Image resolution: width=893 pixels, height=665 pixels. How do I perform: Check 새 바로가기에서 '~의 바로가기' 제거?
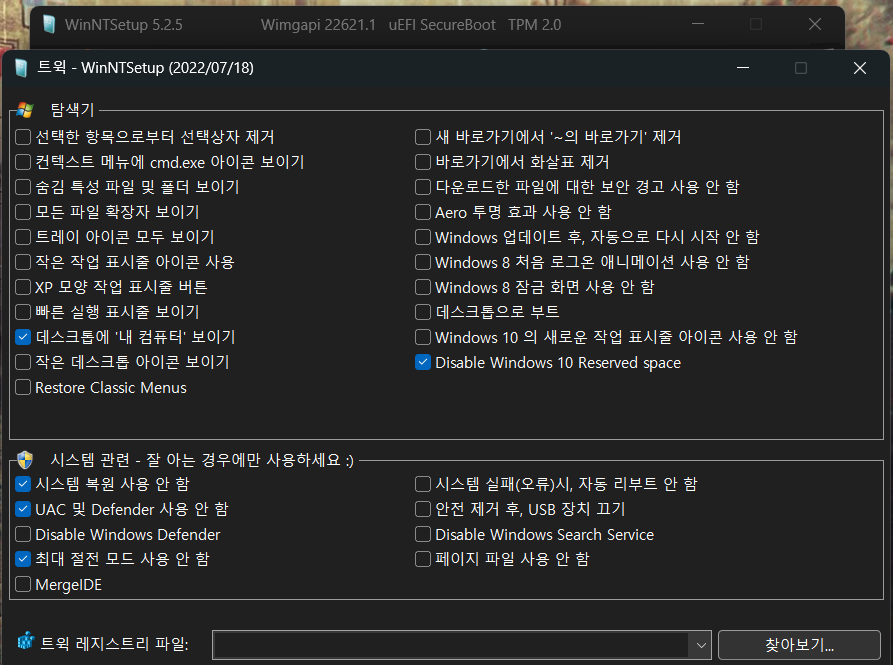tap(423, 137)
